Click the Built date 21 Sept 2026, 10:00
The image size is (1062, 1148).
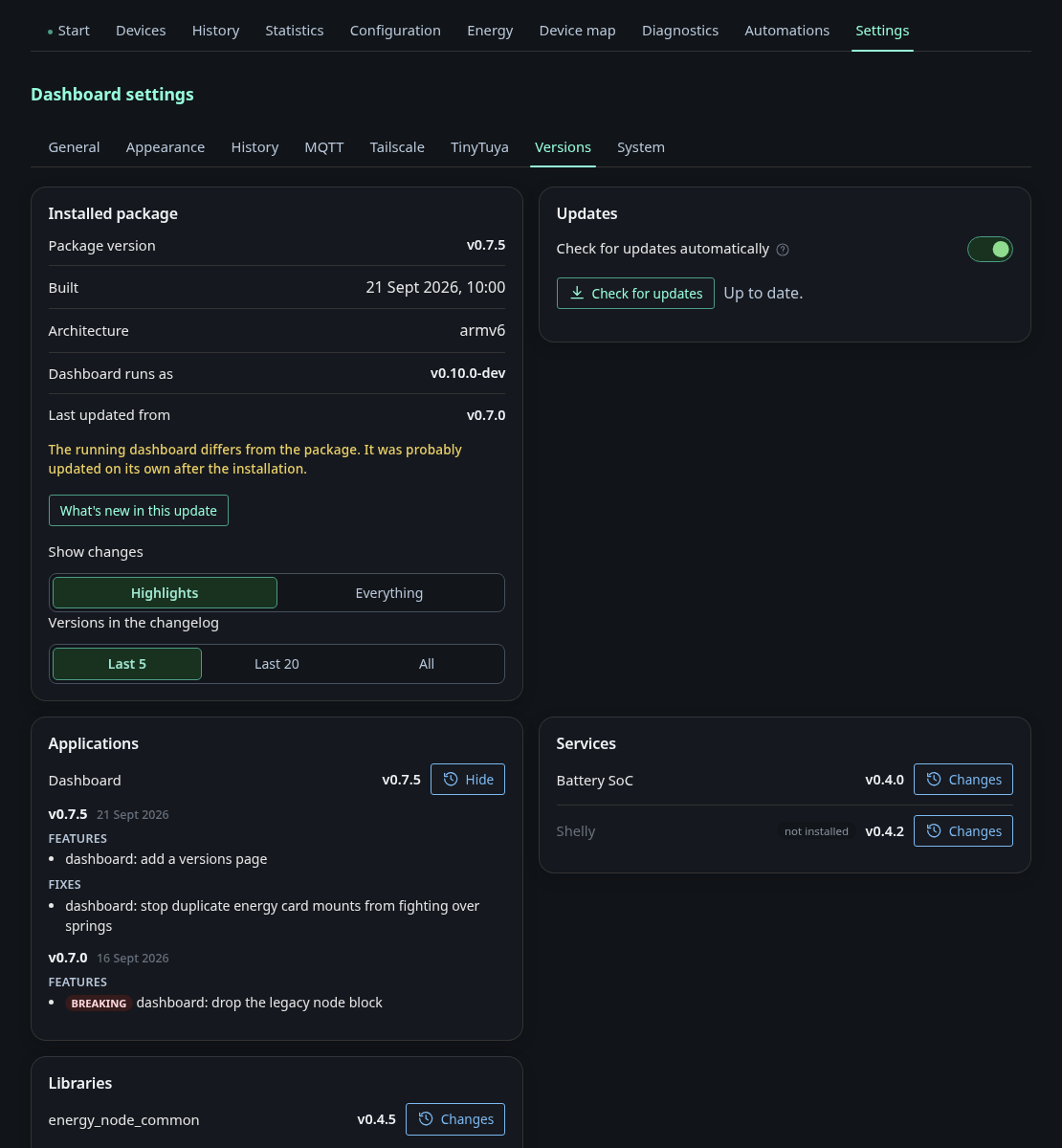(435, 288)
